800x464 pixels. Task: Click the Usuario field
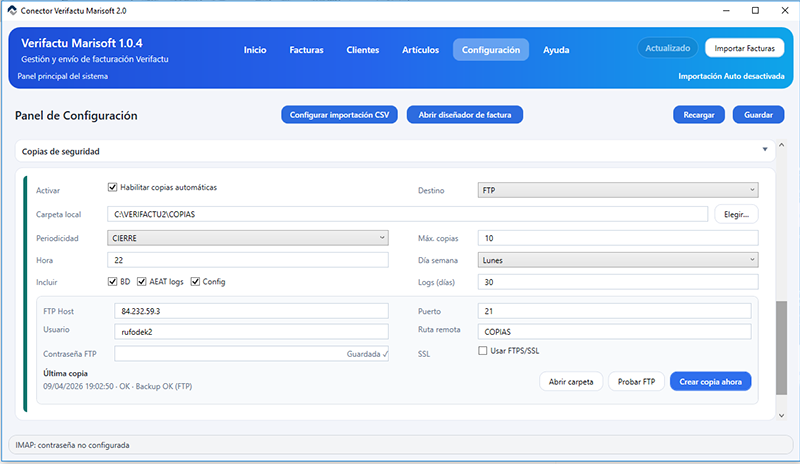tap(252, 332)
